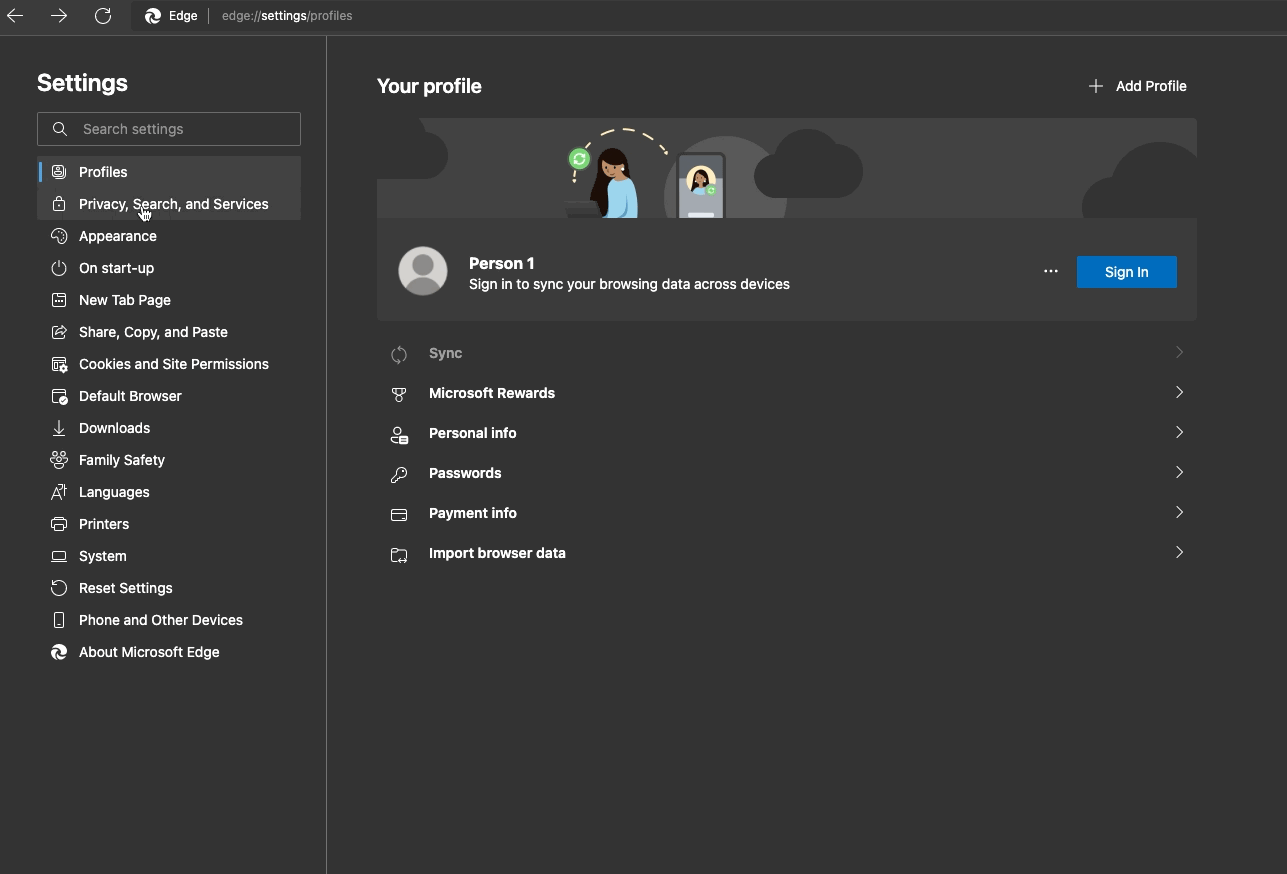Expand the Microsoft Rewards chevron

(1179, 392)
